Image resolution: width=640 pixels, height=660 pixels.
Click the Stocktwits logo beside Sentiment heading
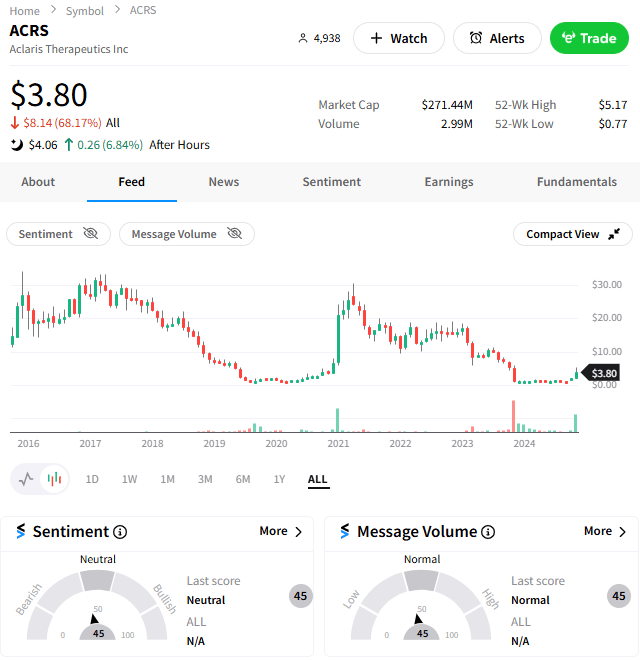[x=21, y=531]
